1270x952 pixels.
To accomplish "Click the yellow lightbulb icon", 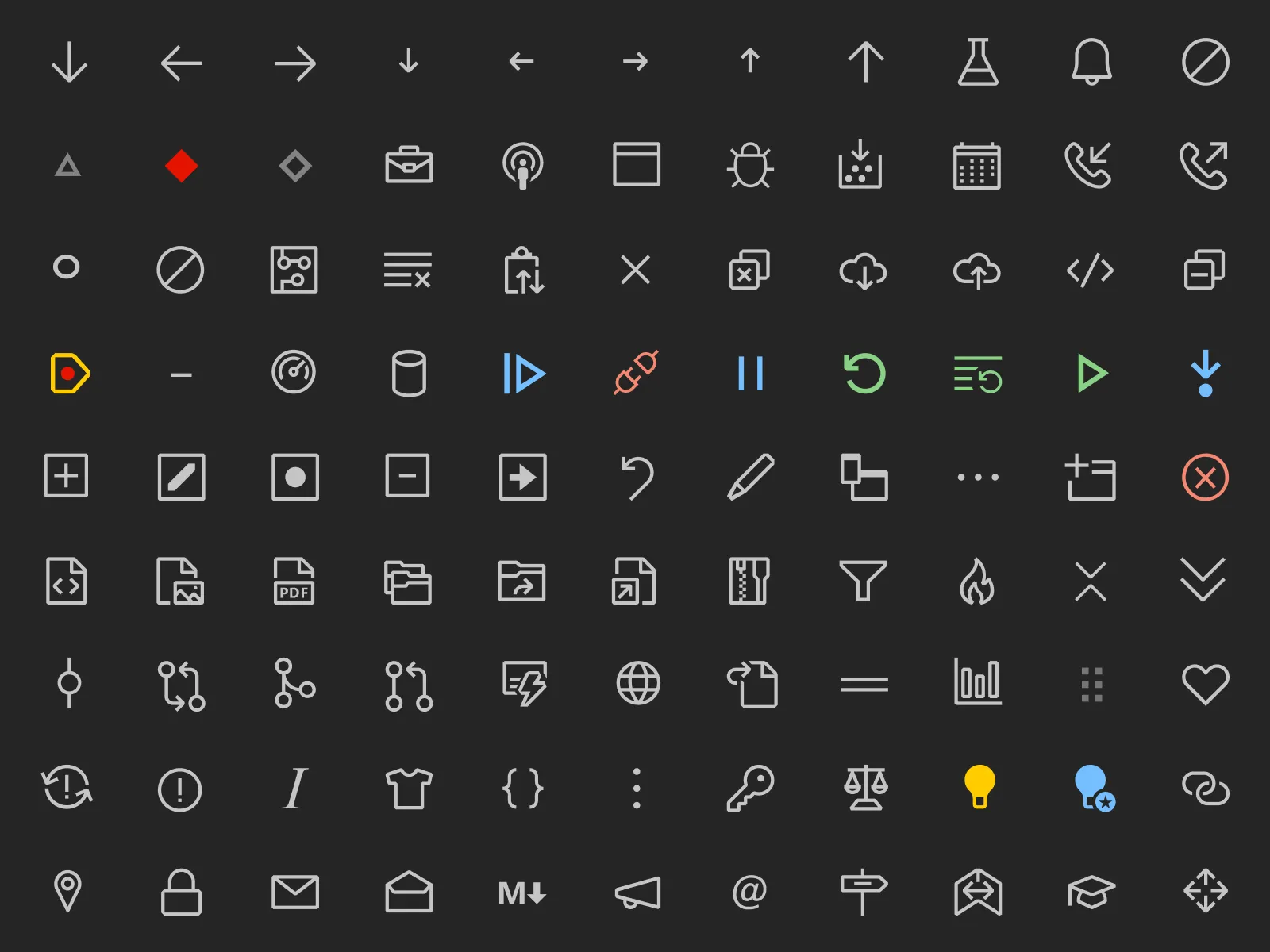I will pos(979,787).
